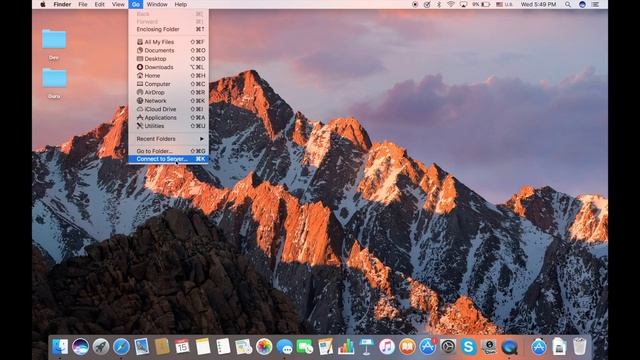
Task: Open Applications folder stack in Dock
Action: (x=539, y=347)
